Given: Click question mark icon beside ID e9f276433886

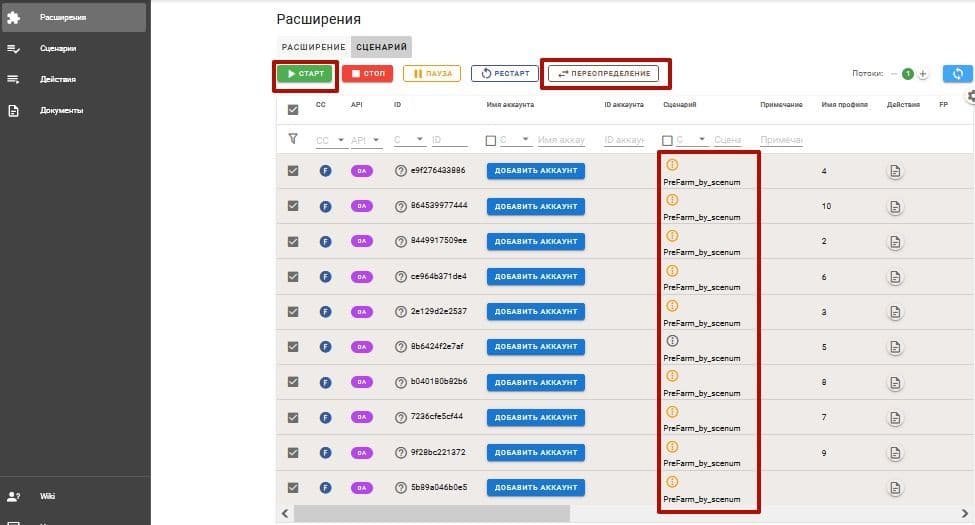Looking at the screenshot, I should 401,171.
